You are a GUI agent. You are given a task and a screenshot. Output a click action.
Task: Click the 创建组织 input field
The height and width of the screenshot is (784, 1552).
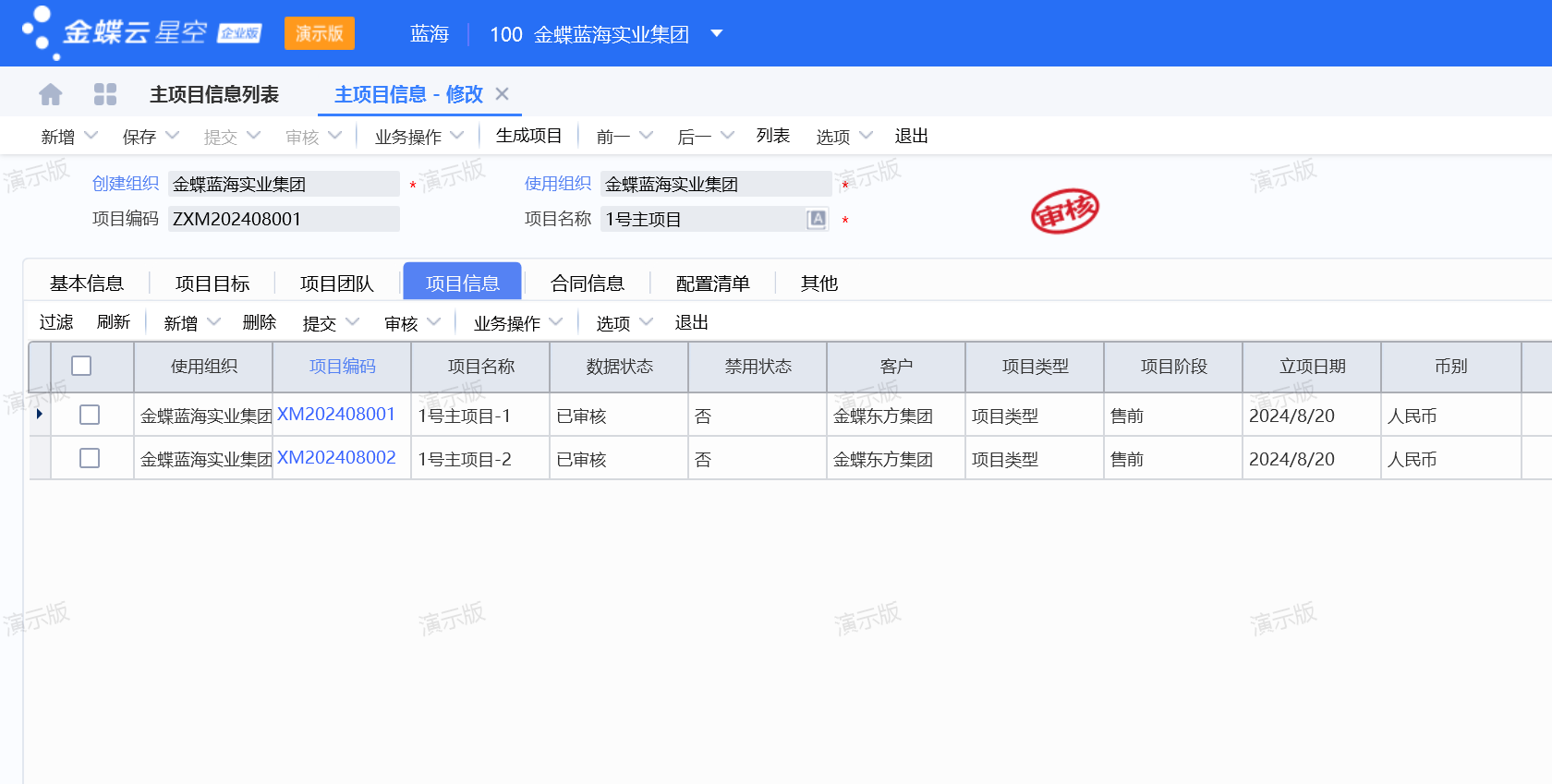284,184
